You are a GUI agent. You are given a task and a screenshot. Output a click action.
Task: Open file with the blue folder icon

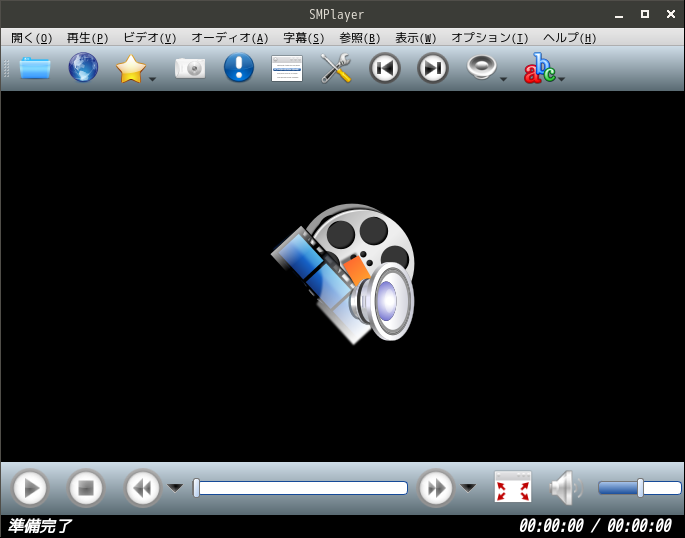[35, 68]
